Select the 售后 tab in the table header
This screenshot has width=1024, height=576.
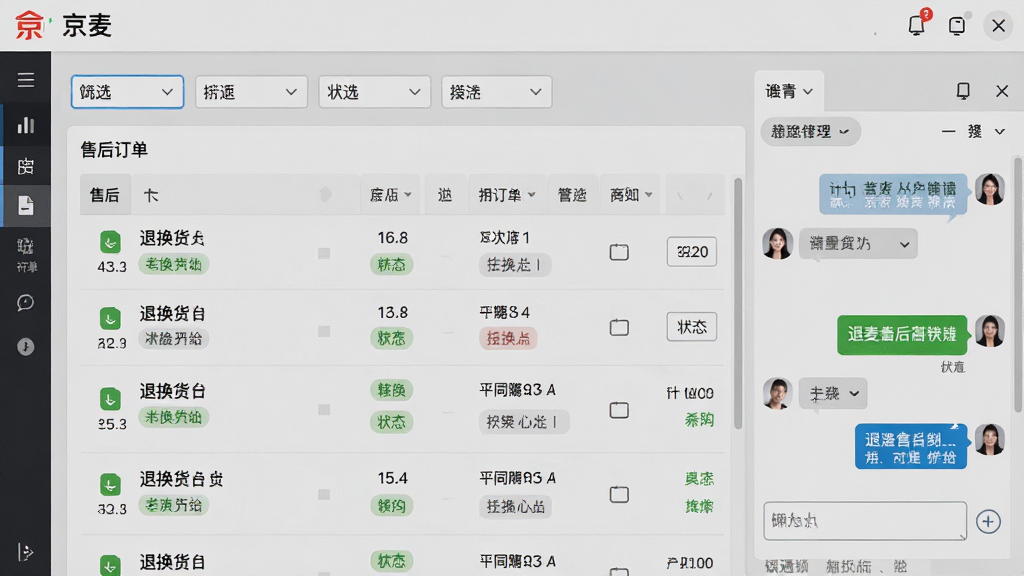(105, 195)
